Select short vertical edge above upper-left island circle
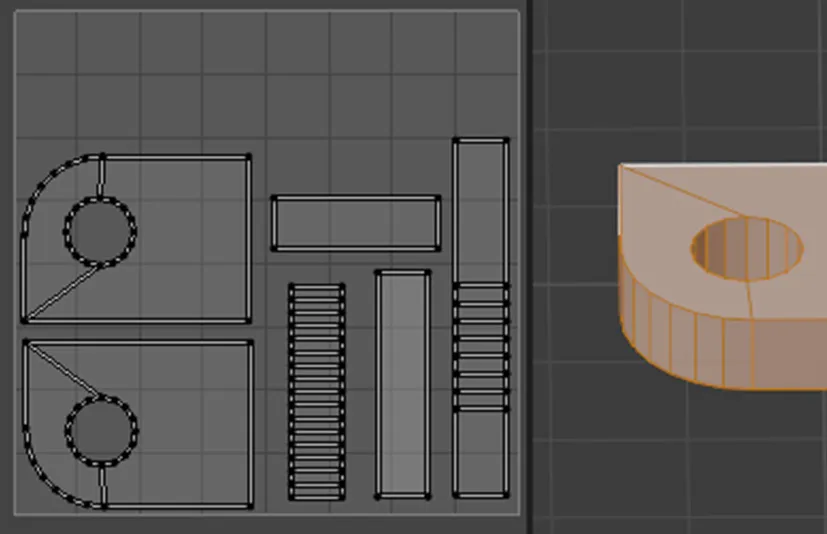827x534 pixels. click(101, 176)
